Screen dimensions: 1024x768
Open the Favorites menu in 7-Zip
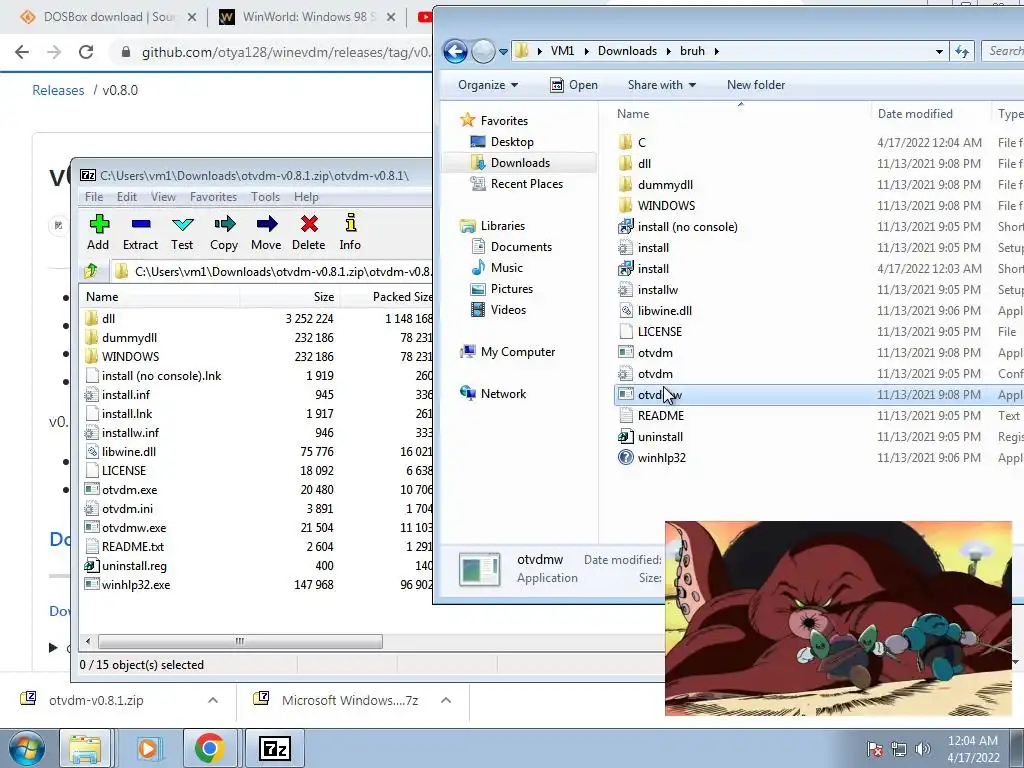tap(214, 197)
